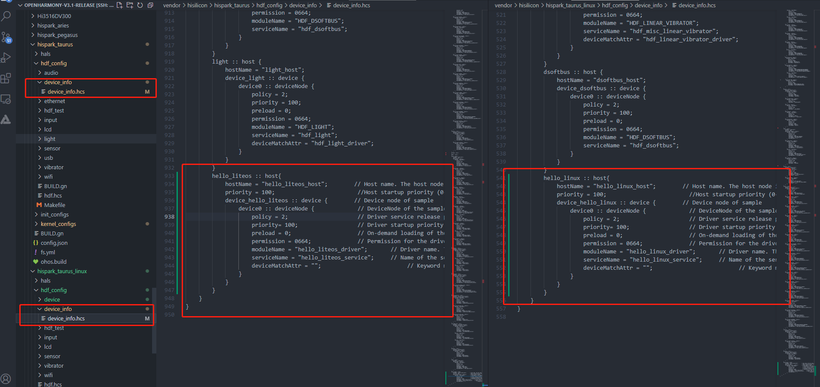Open the Run and Debug view
Image resolution: width=820 pixels, height=387 pixels.
coord(6,58)
